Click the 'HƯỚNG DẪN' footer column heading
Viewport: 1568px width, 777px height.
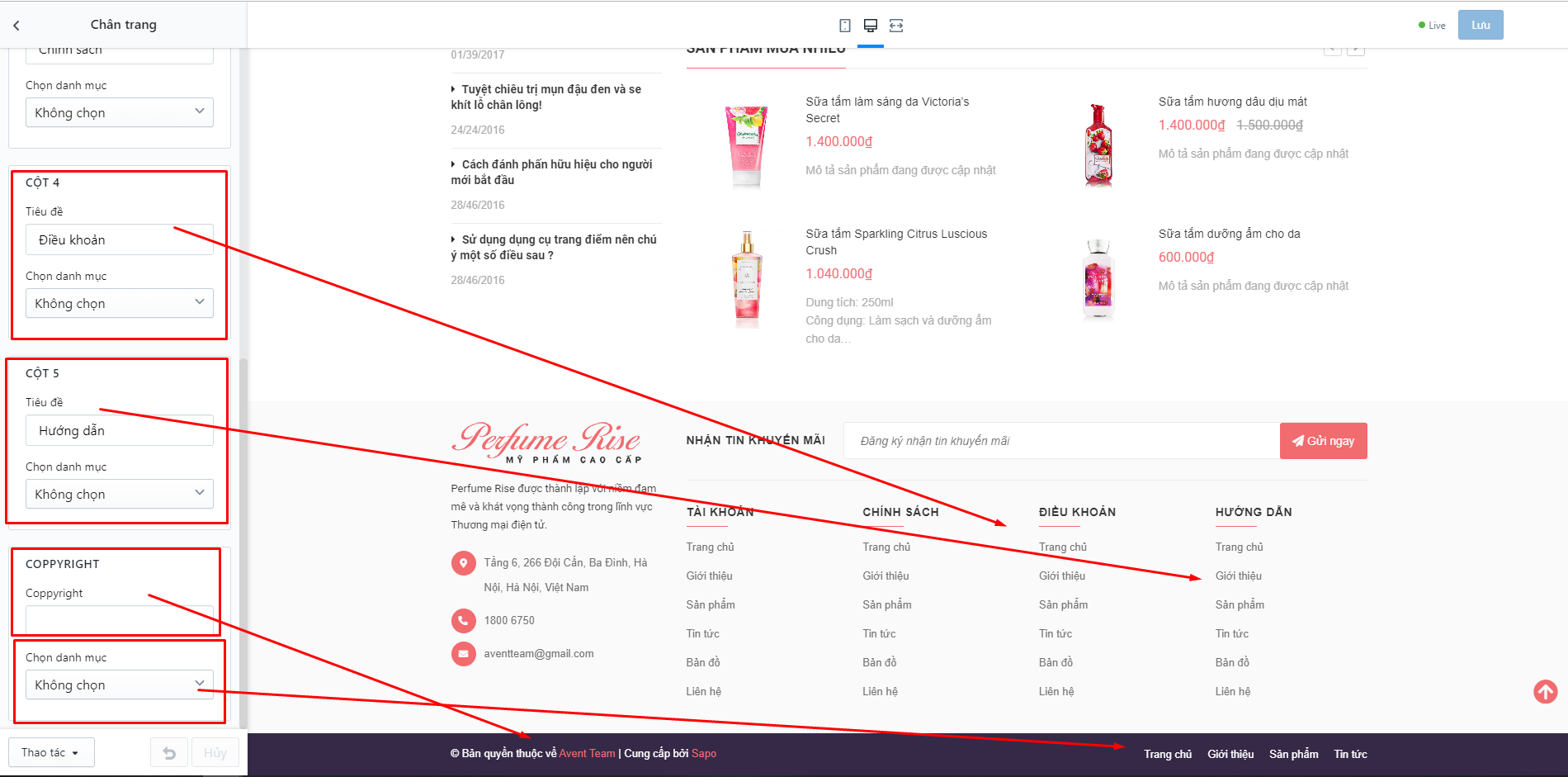tap(1254, 512)
